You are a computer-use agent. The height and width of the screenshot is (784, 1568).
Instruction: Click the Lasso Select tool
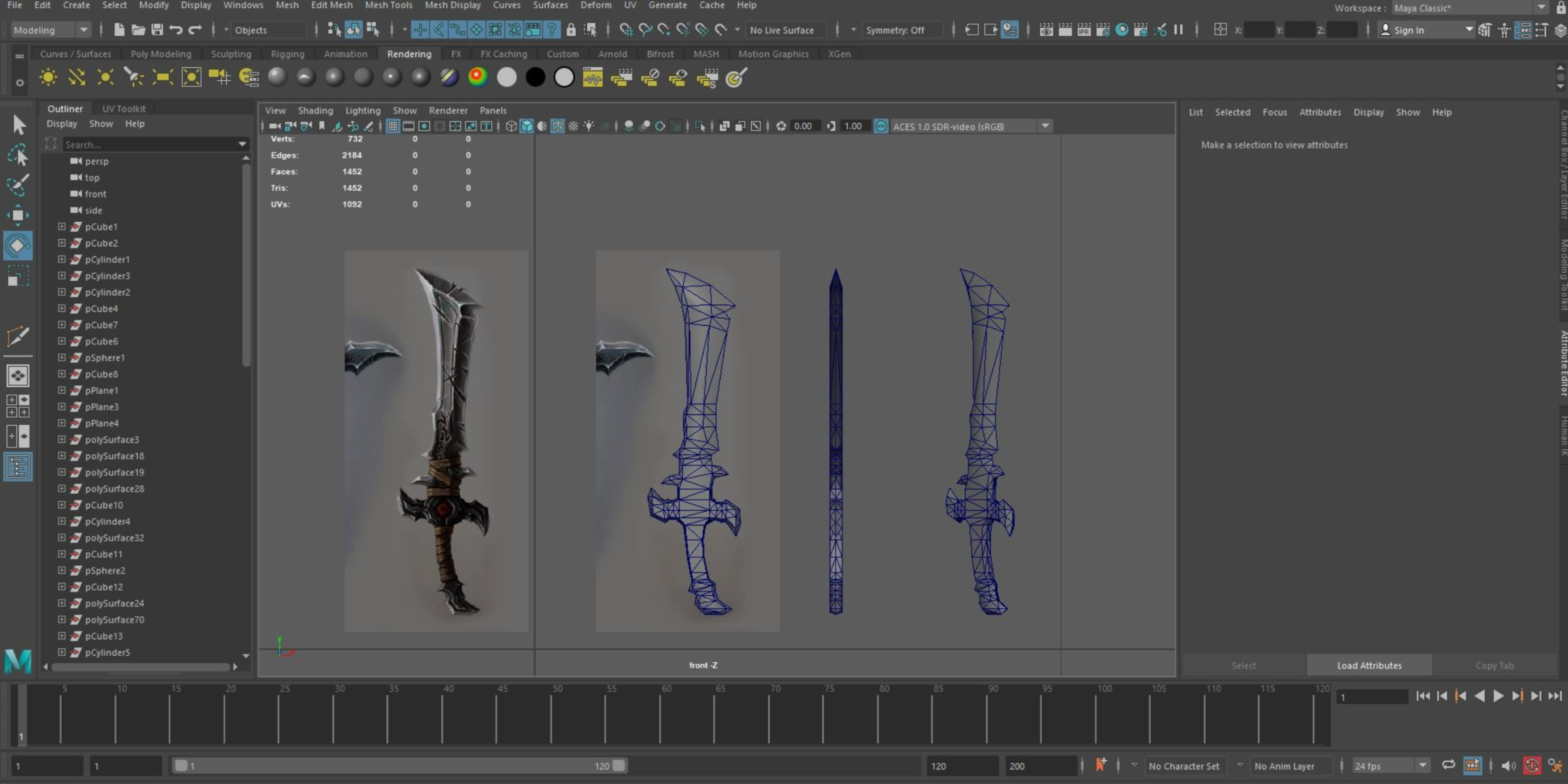pos(18,155)
